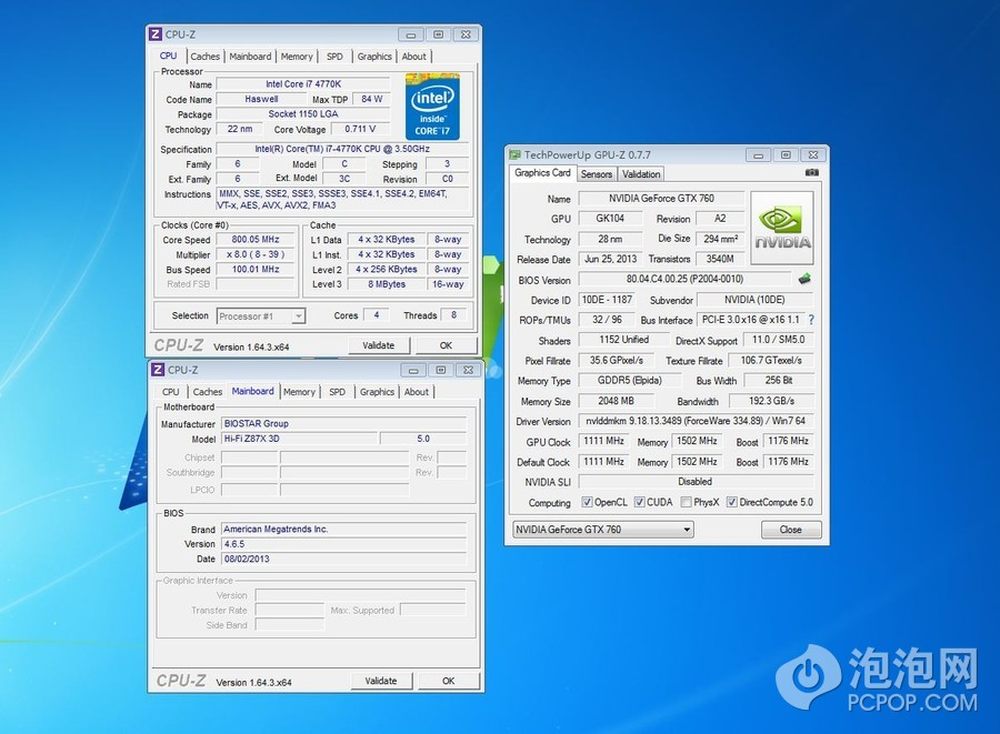Click the "80.04.C4.00.25 (P2004-0010)" BIOS version field
1000x734 pixels.
point(685,279)
